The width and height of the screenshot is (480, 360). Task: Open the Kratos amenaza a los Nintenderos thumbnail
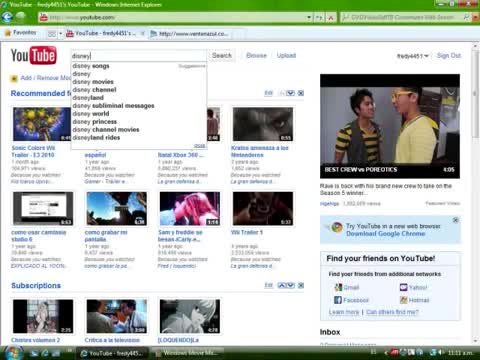263,124
